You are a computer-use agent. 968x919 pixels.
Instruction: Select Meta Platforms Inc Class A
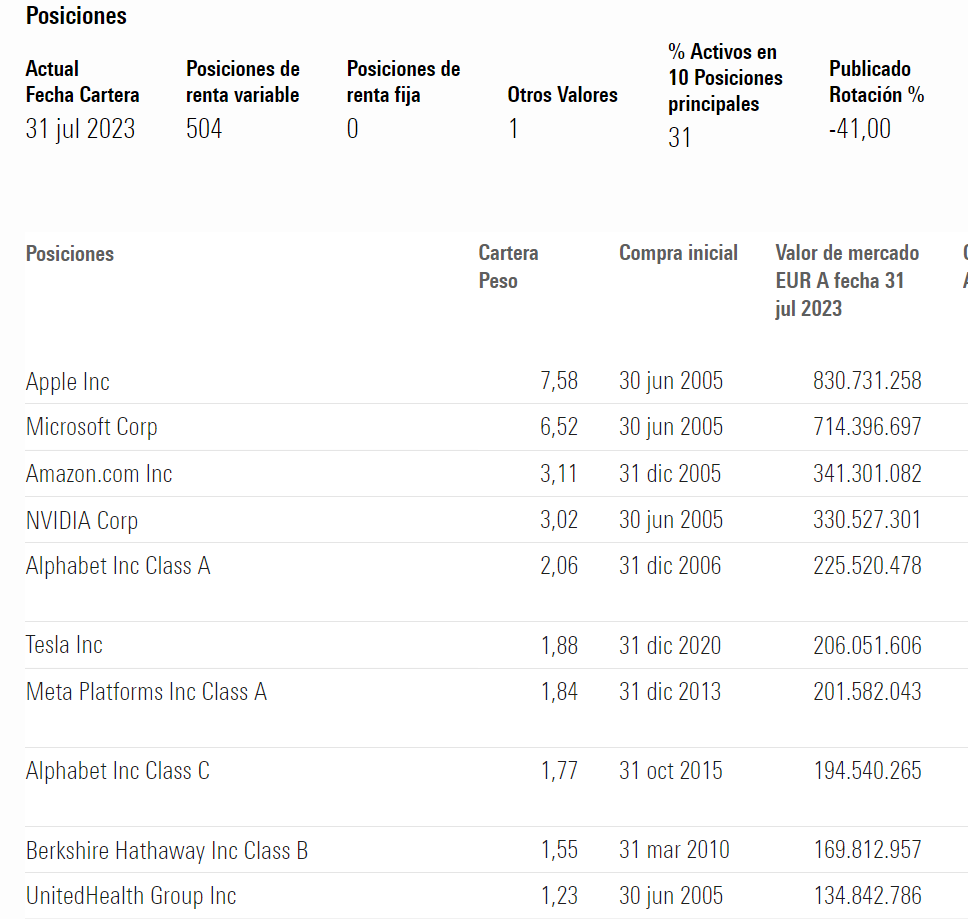(x=146, y=692)
